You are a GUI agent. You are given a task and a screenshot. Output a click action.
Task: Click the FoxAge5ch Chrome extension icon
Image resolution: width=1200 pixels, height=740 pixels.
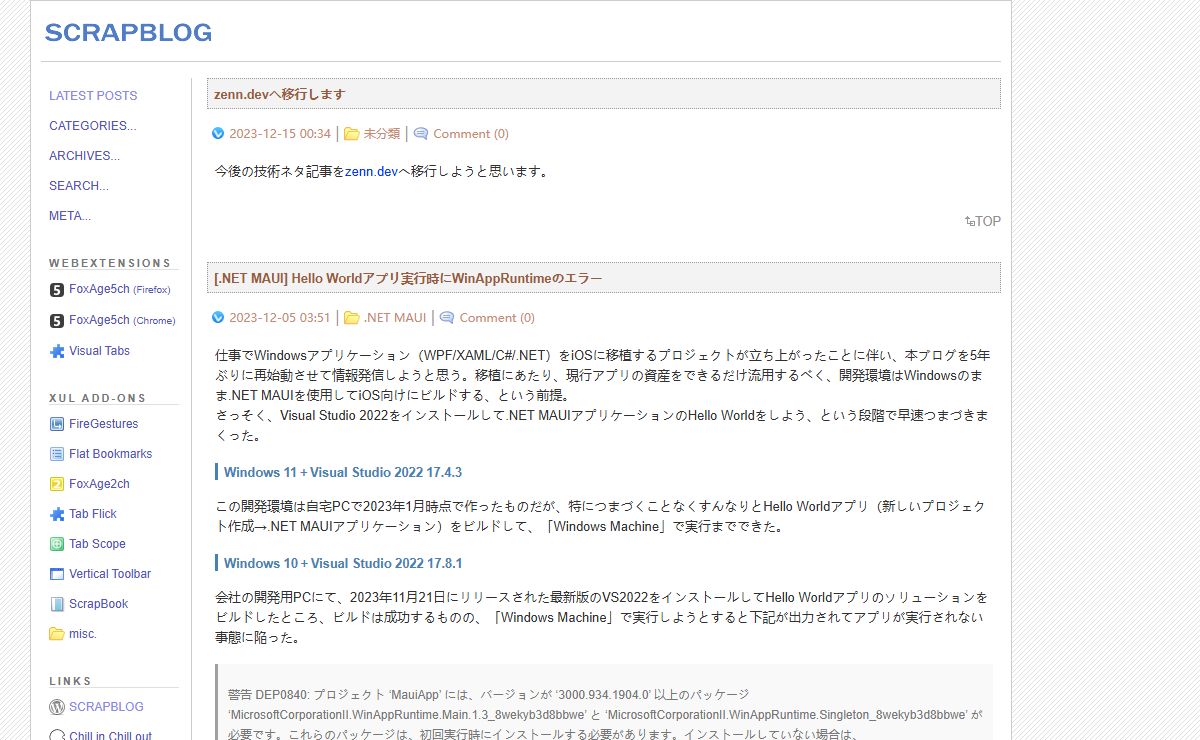57,321
